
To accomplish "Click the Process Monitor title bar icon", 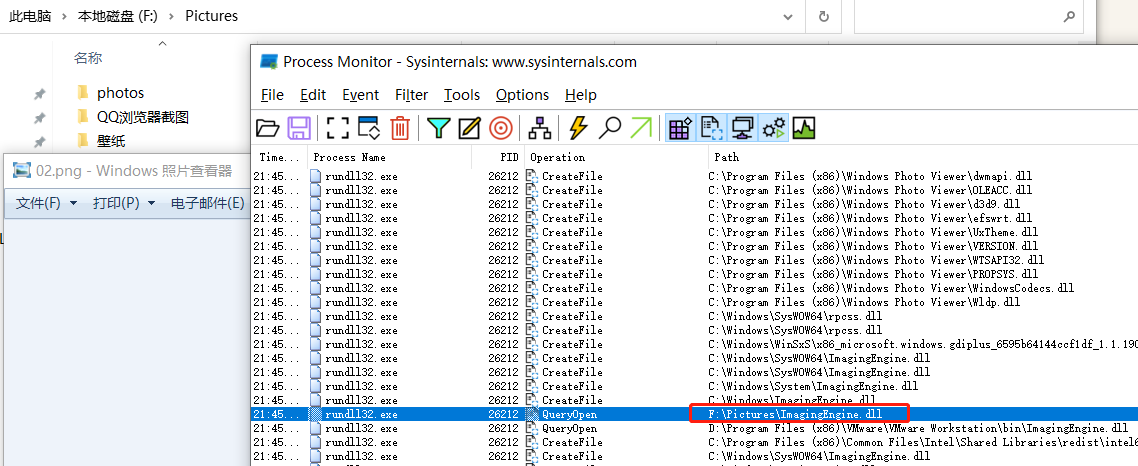I will (269, 62).
